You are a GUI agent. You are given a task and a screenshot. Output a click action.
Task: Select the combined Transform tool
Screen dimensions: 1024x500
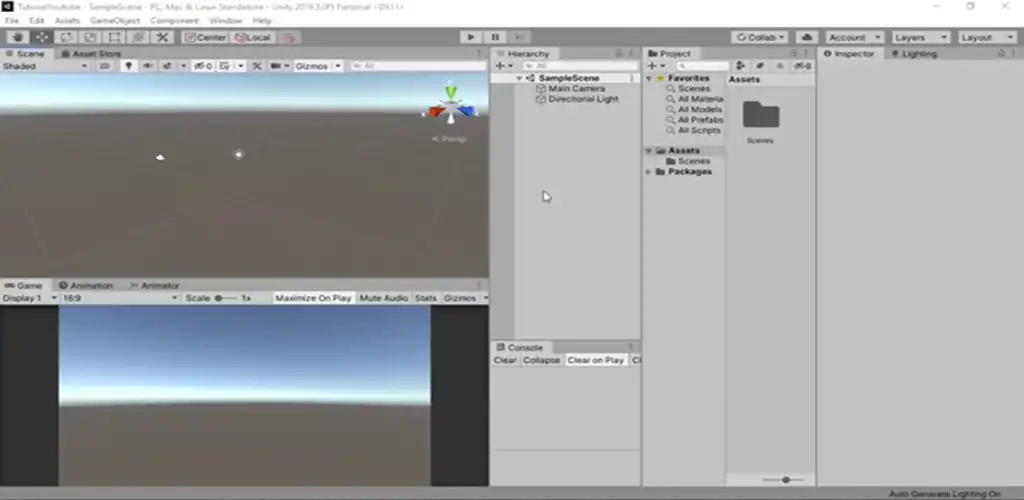click(138, 37)
